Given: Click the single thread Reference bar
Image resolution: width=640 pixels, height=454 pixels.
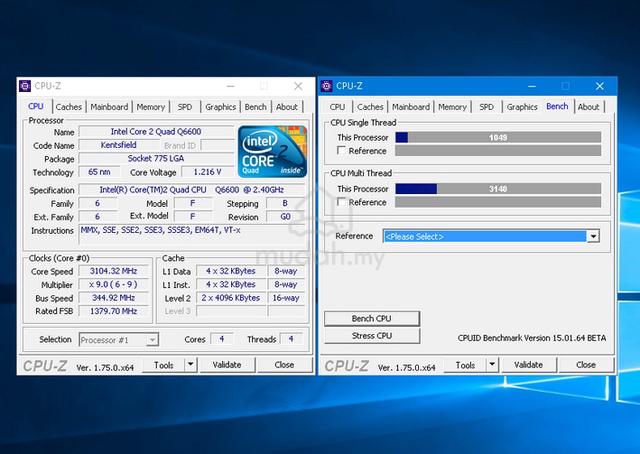Looking at the screenshot, I should pos(498,151).
